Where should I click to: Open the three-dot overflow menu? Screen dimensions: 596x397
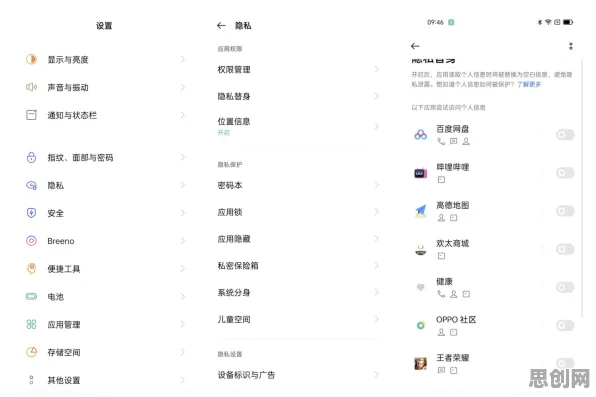click(x=571, y=46)
